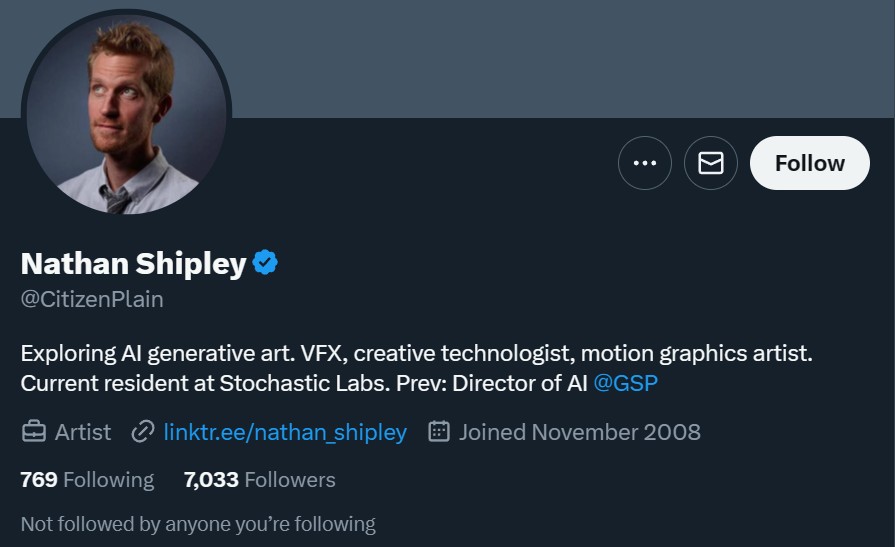The image size is (895, 547).
Task: Click the briefcase icon beside Artist
Action: [34, 432]
